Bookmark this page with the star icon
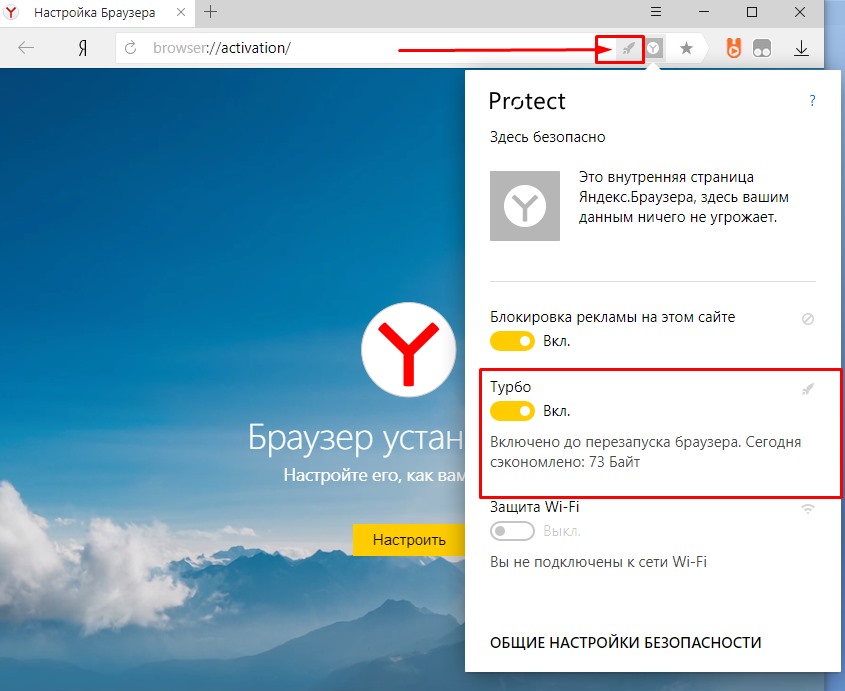845x691 pixels. pos(686,49)
